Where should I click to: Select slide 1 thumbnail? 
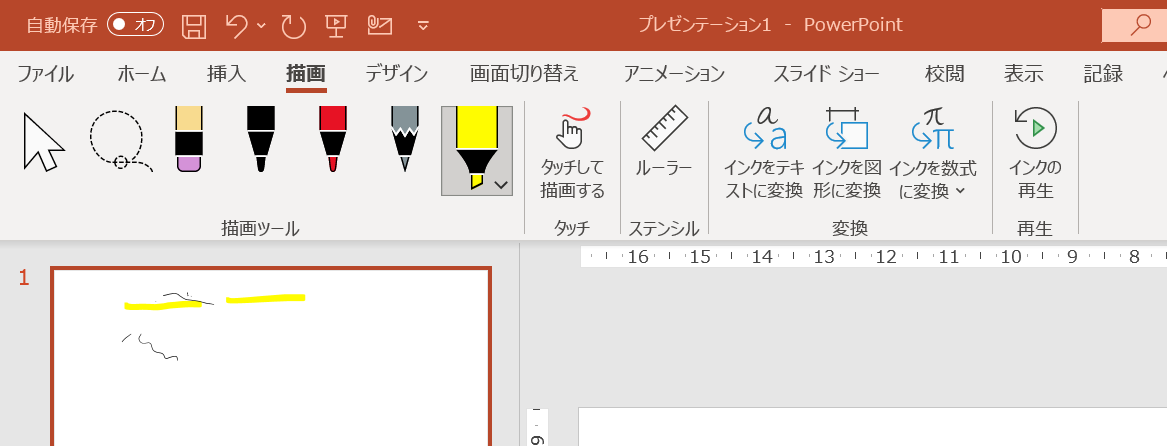[271, 357]
